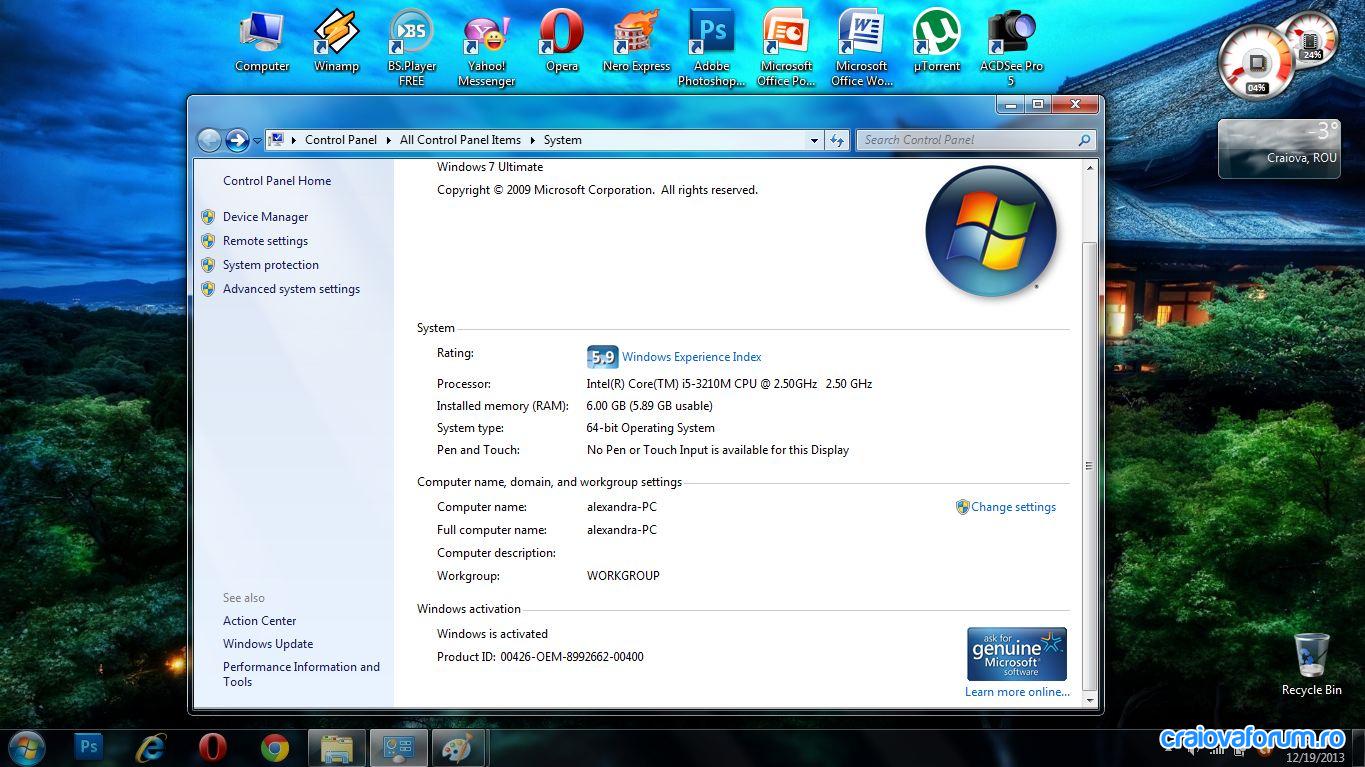
Task: Expand the arrow after Control Panel breadcrumb
Action: point(389,140)
